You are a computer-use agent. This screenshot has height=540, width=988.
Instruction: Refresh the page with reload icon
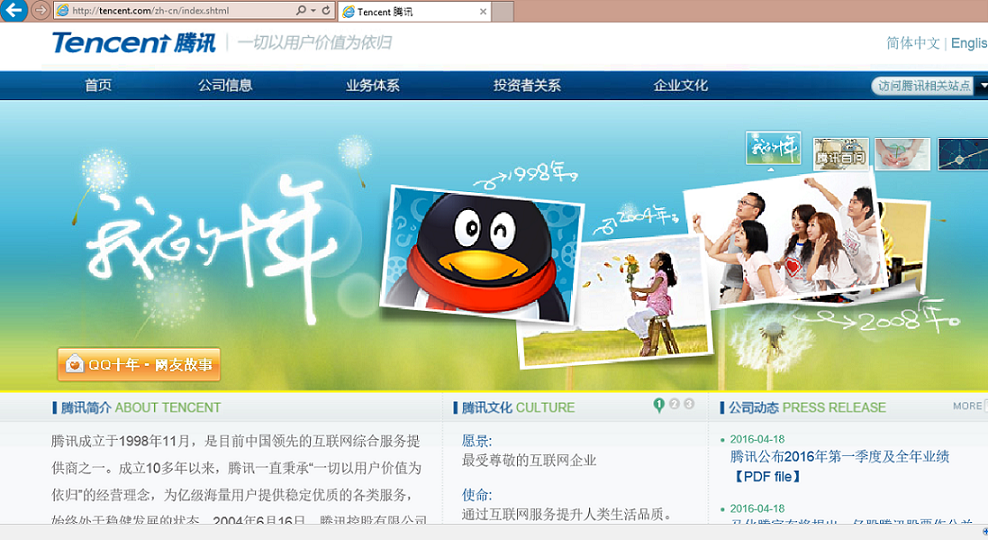[326, 10]
